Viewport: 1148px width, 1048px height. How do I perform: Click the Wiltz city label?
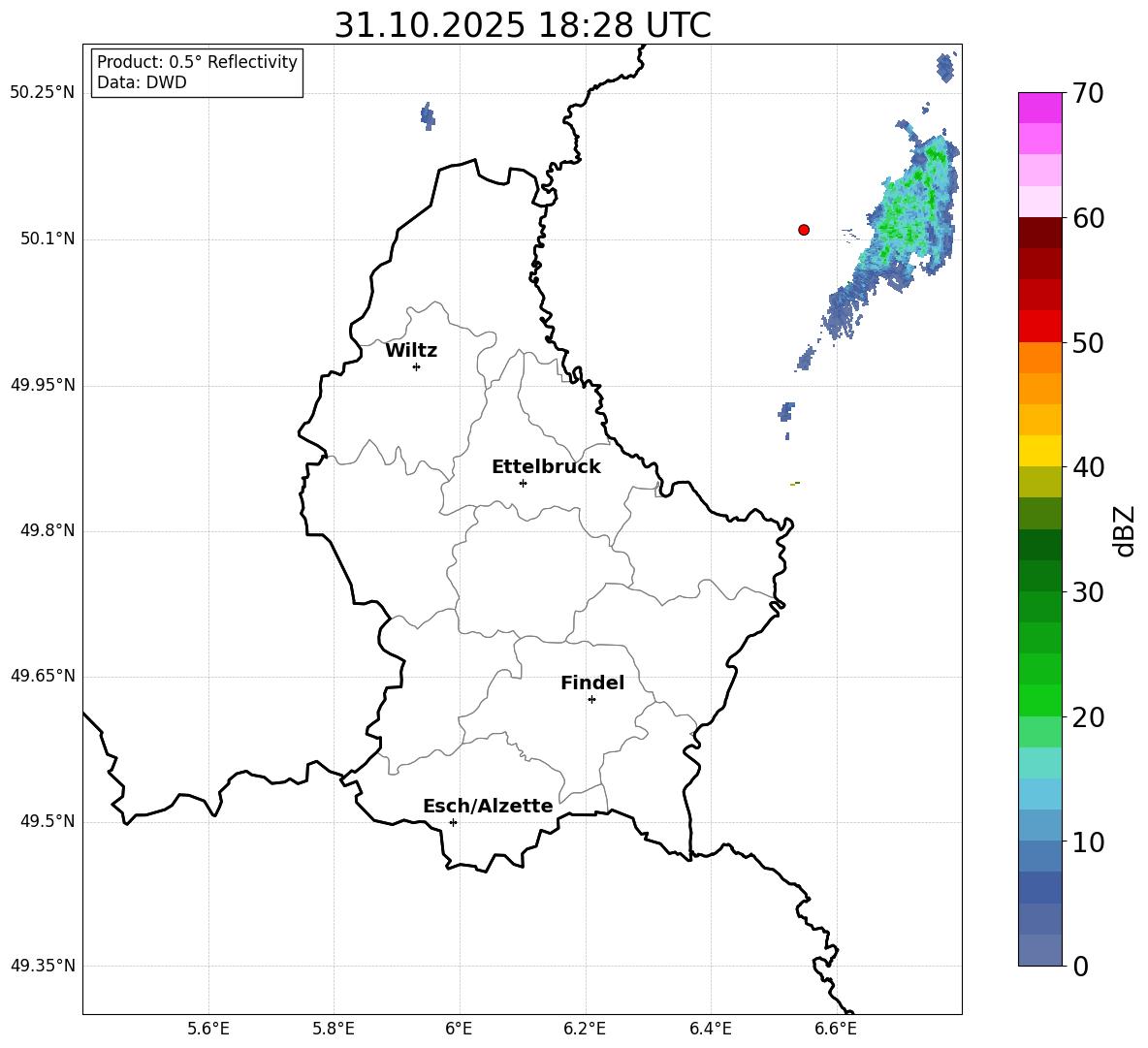[x=411, y=351]
